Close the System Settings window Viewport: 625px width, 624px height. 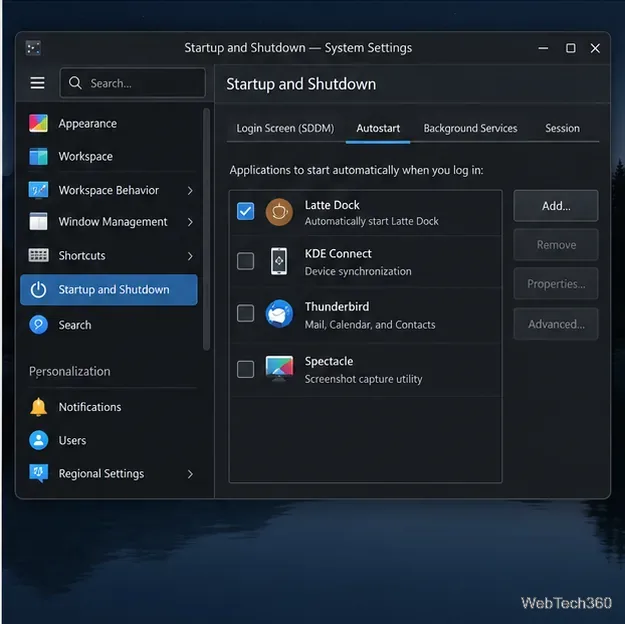click(595, 48)
